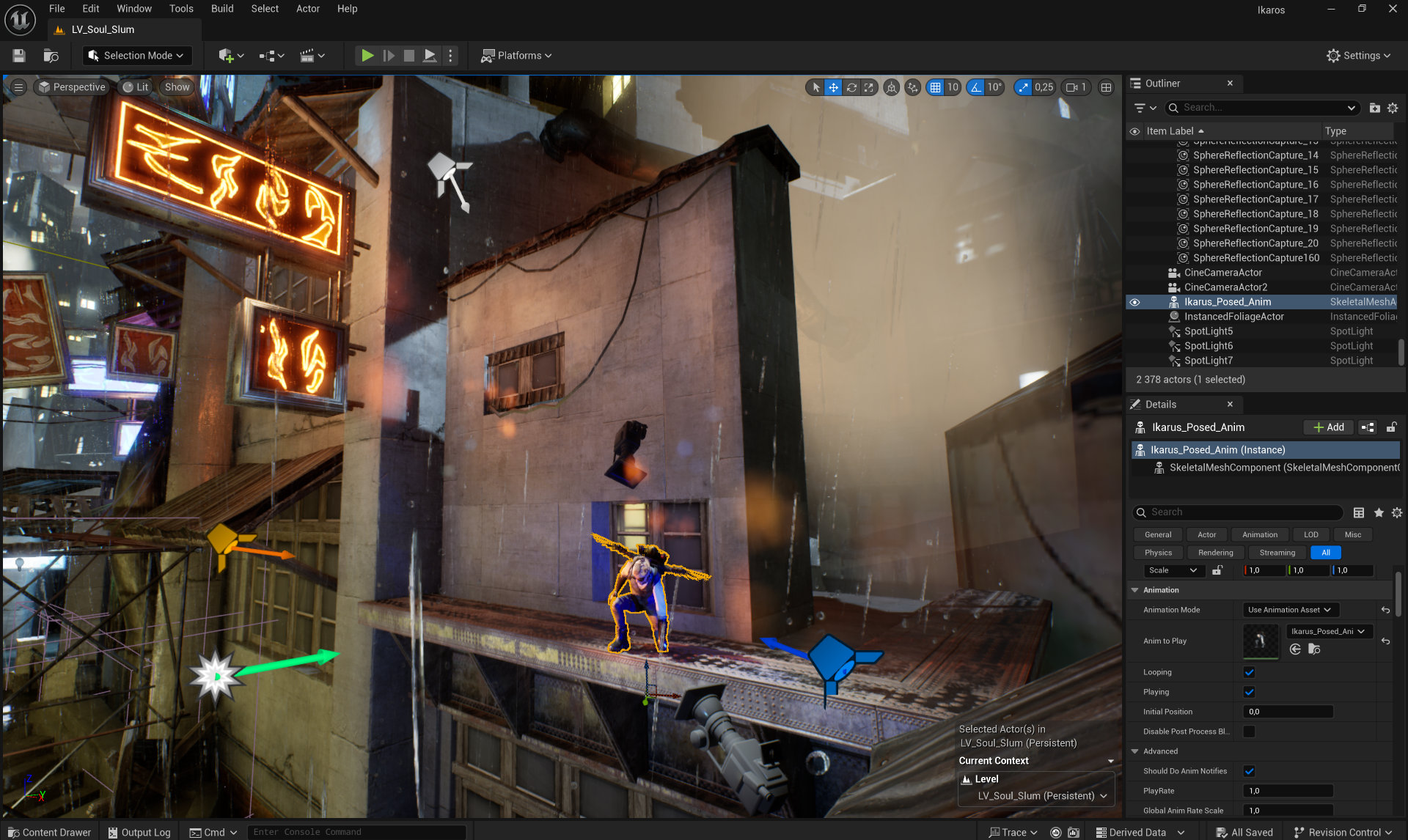Open the Settings dropdown
This screenshot has height=840, width=1408.
tap(1358, 56)
